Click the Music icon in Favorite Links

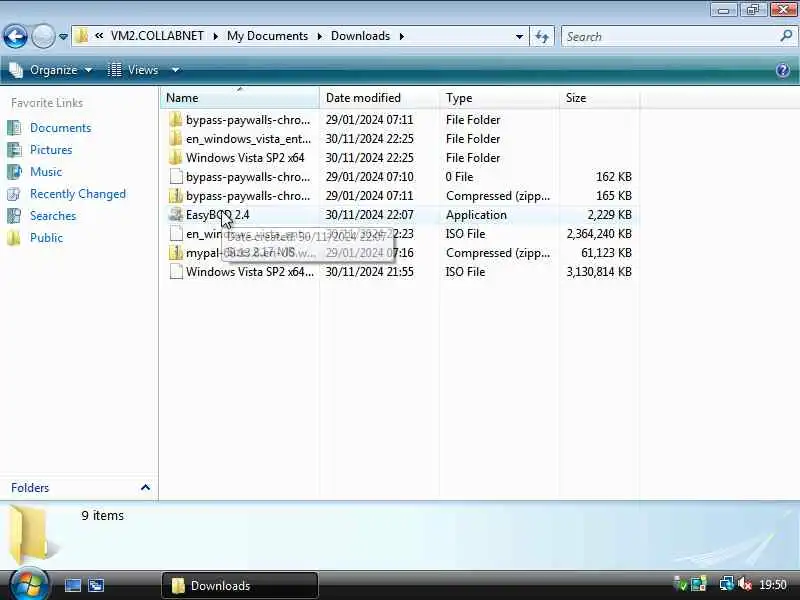click(x=14, y=171)
